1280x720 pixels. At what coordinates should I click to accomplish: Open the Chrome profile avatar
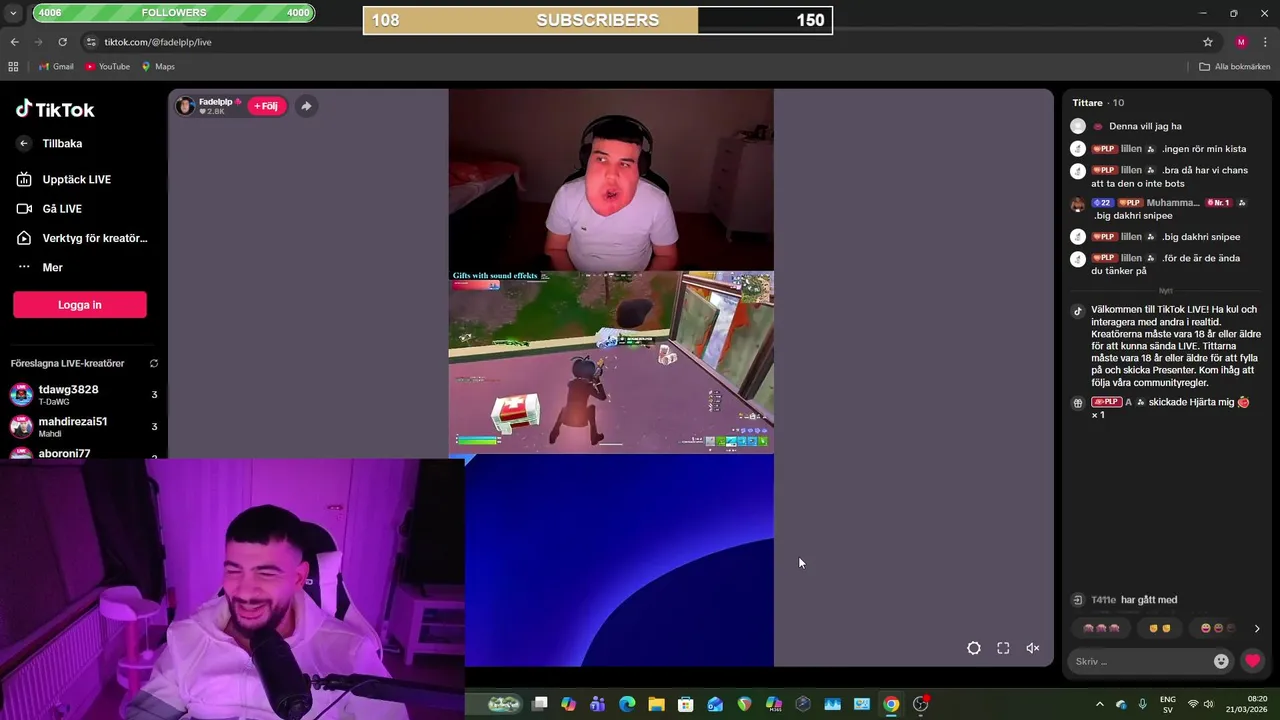[x=1241, y=42]
